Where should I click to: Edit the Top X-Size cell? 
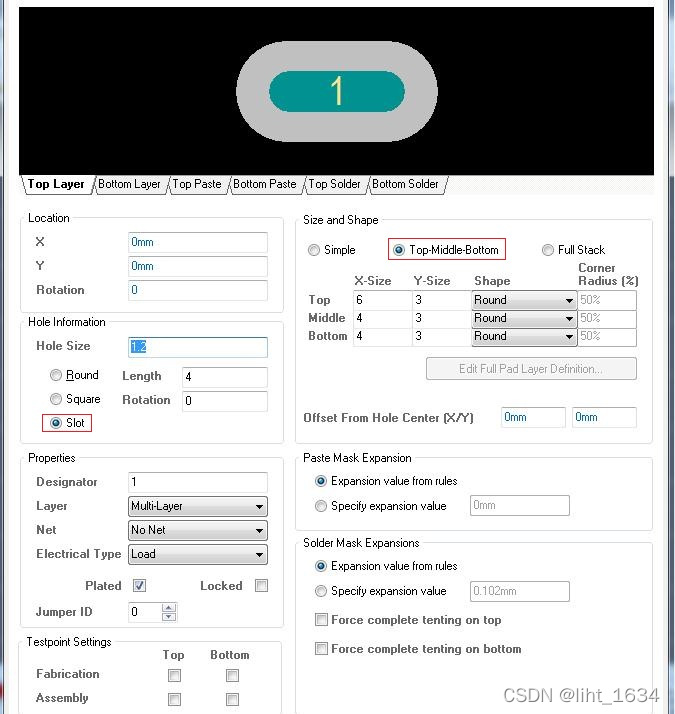click(x=382, y=300)
